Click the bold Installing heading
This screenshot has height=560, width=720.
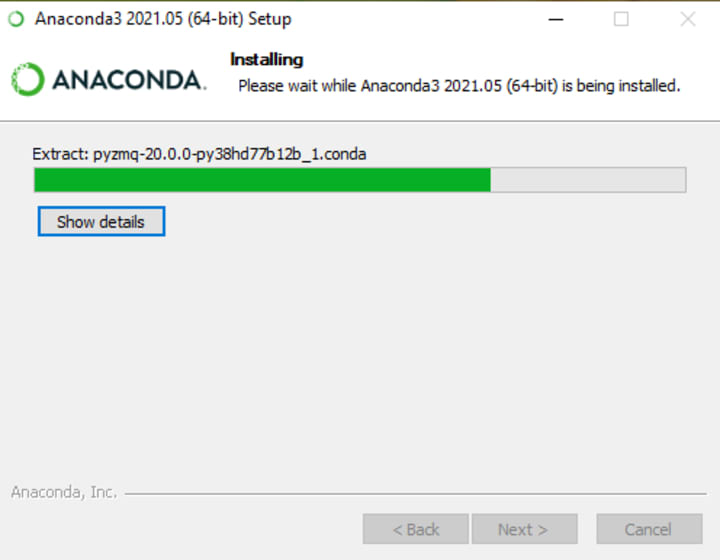267,59
